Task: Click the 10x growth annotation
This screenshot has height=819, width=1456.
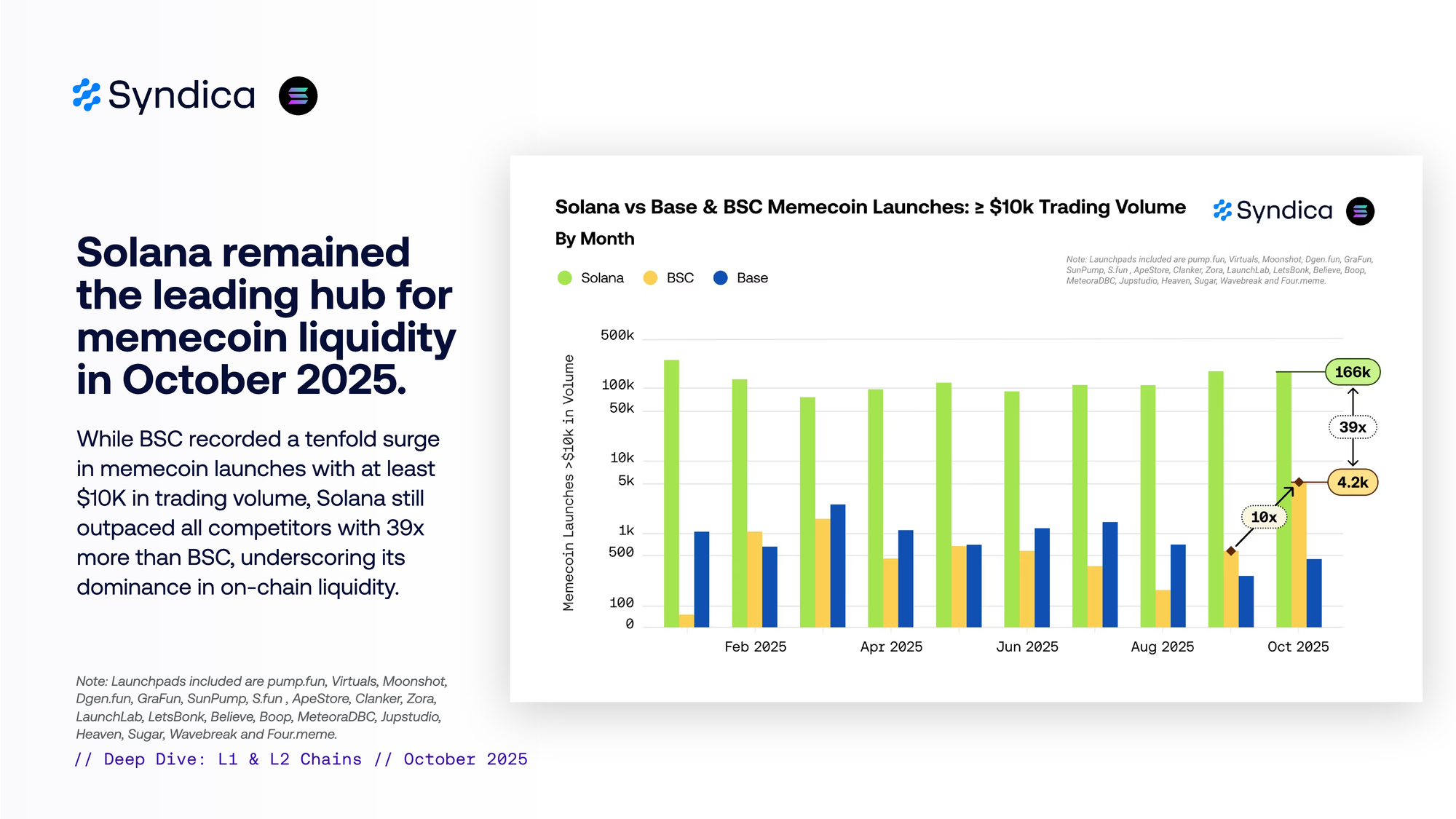Action: pos(1263,517)
